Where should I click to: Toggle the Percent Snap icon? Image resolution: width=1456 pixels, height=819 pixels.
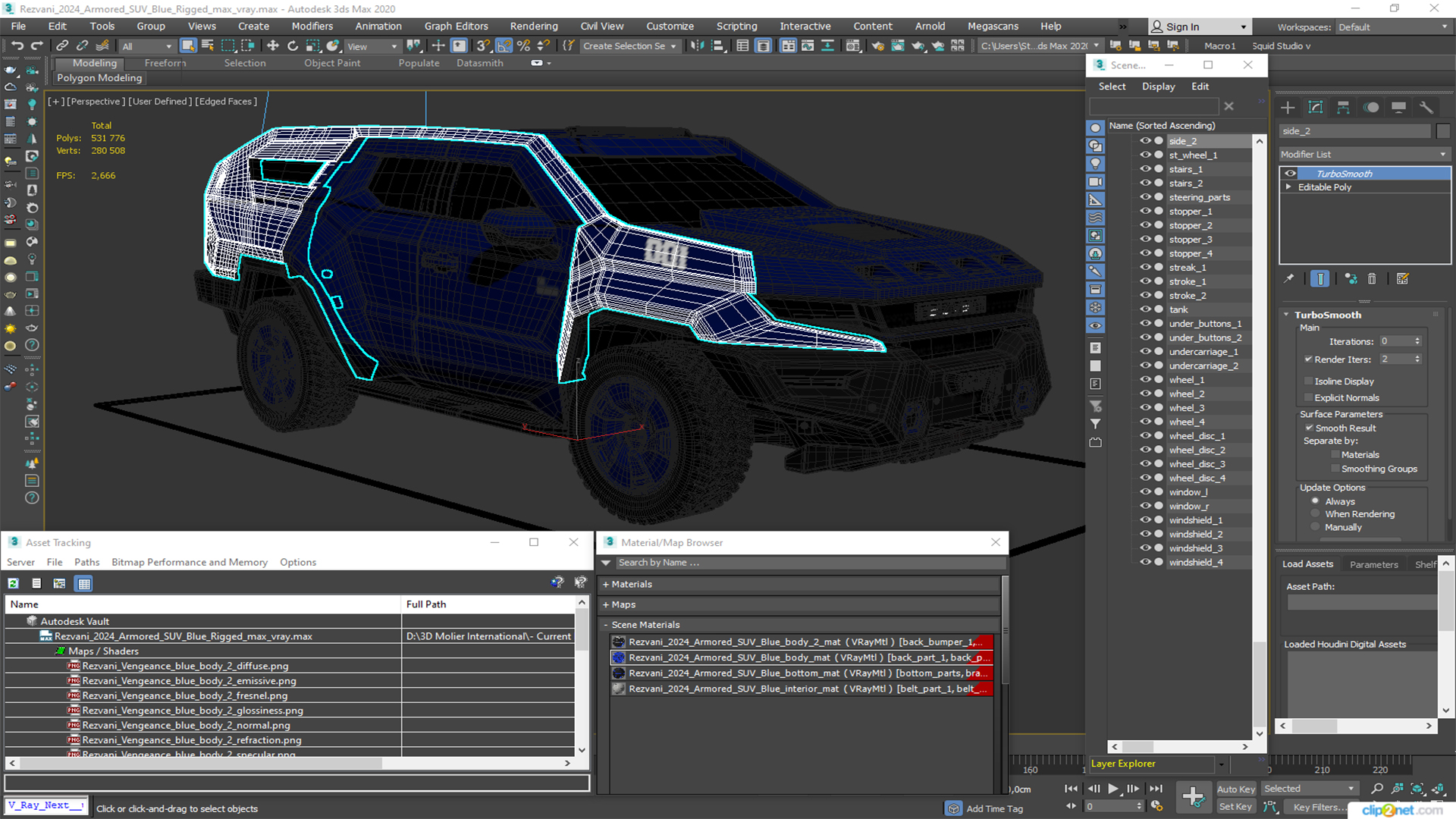523,45
